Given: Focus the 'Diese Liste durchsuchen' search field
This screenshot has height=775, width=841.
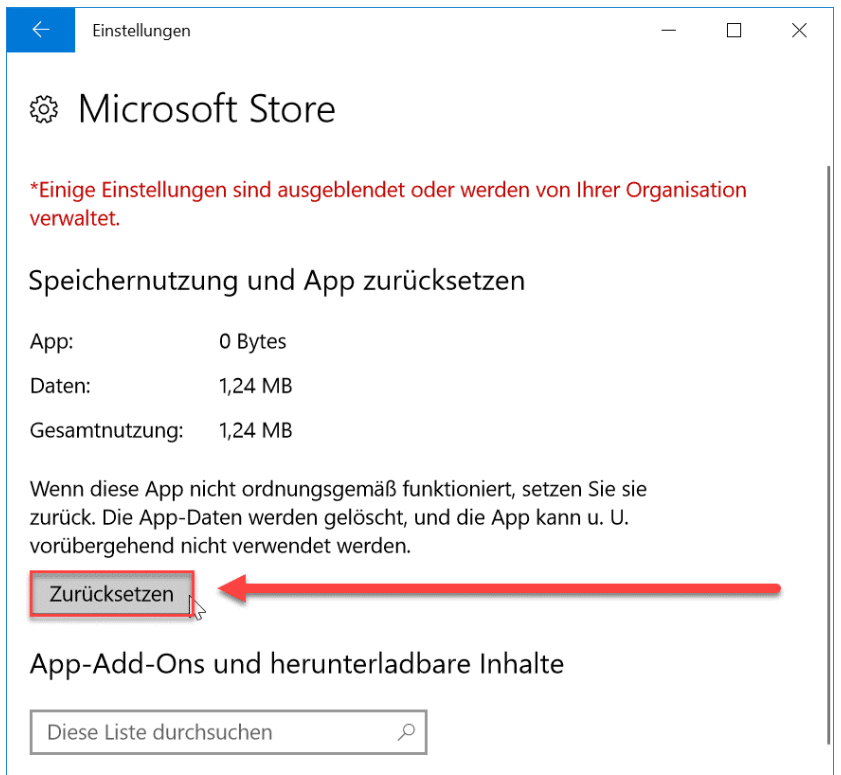Looking at the screenshot, I should 228,732.
